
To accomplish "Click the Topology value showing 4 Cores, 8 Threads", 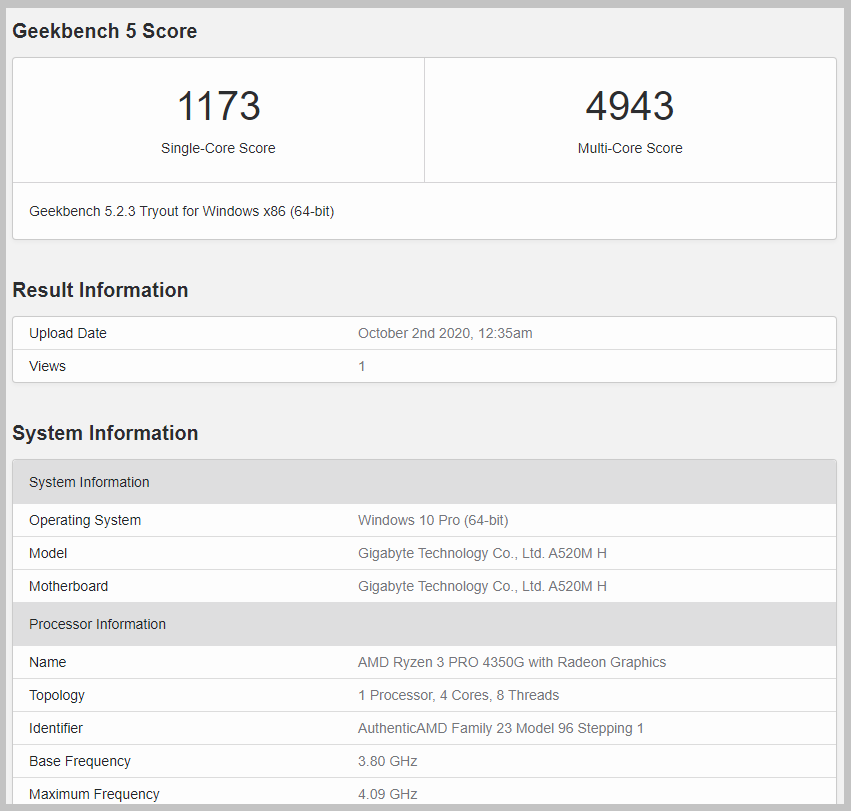I will point(458,695).
